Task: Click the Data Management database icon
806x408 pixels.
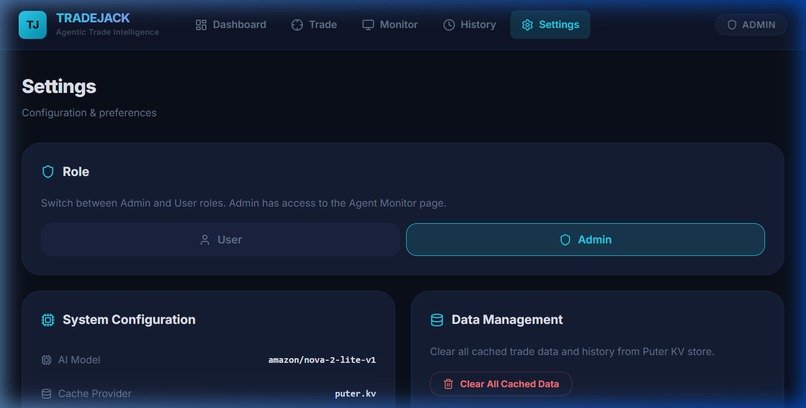Action: (436, 320)
